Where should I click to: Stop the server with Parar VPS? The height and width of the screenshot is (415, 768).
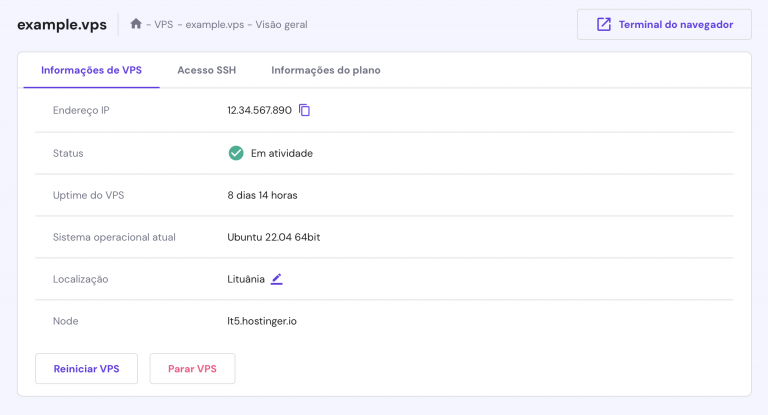[192, 368]
